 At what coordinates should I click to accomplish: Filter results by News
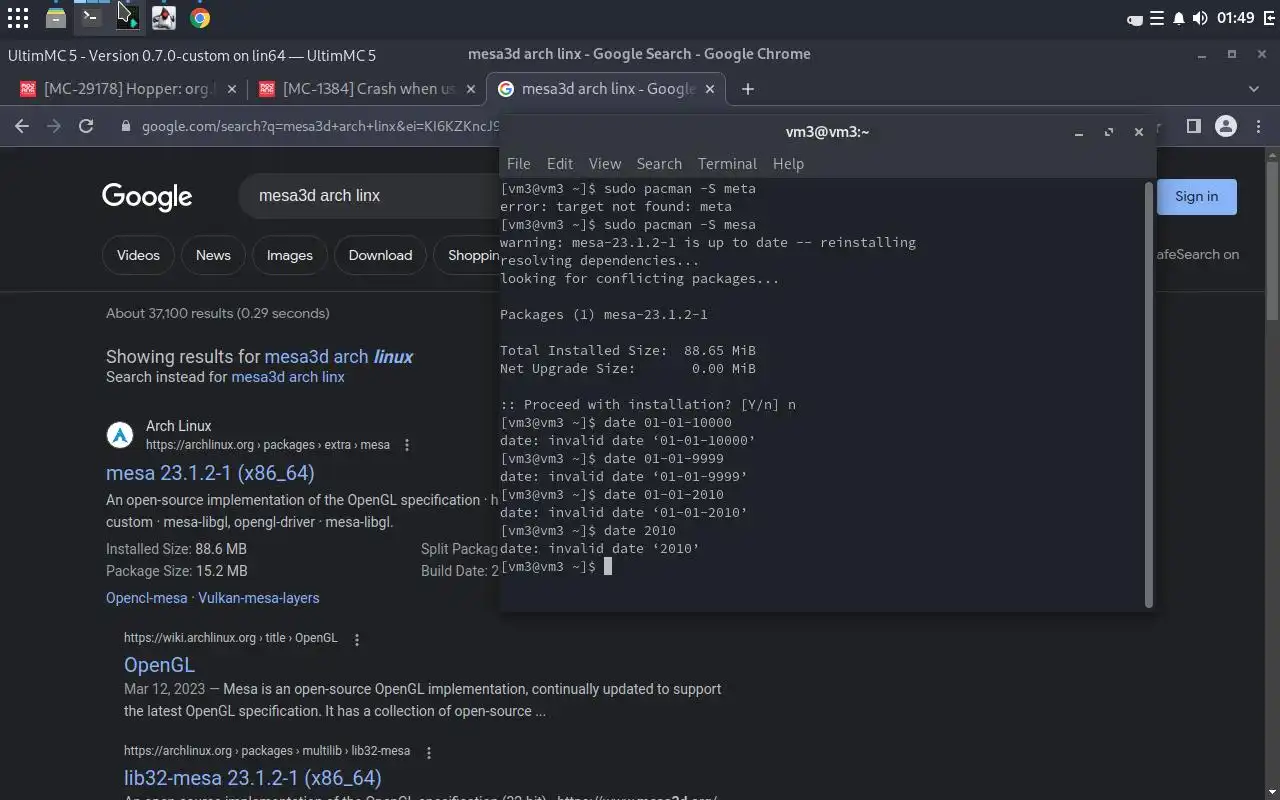tap(213, 255)
